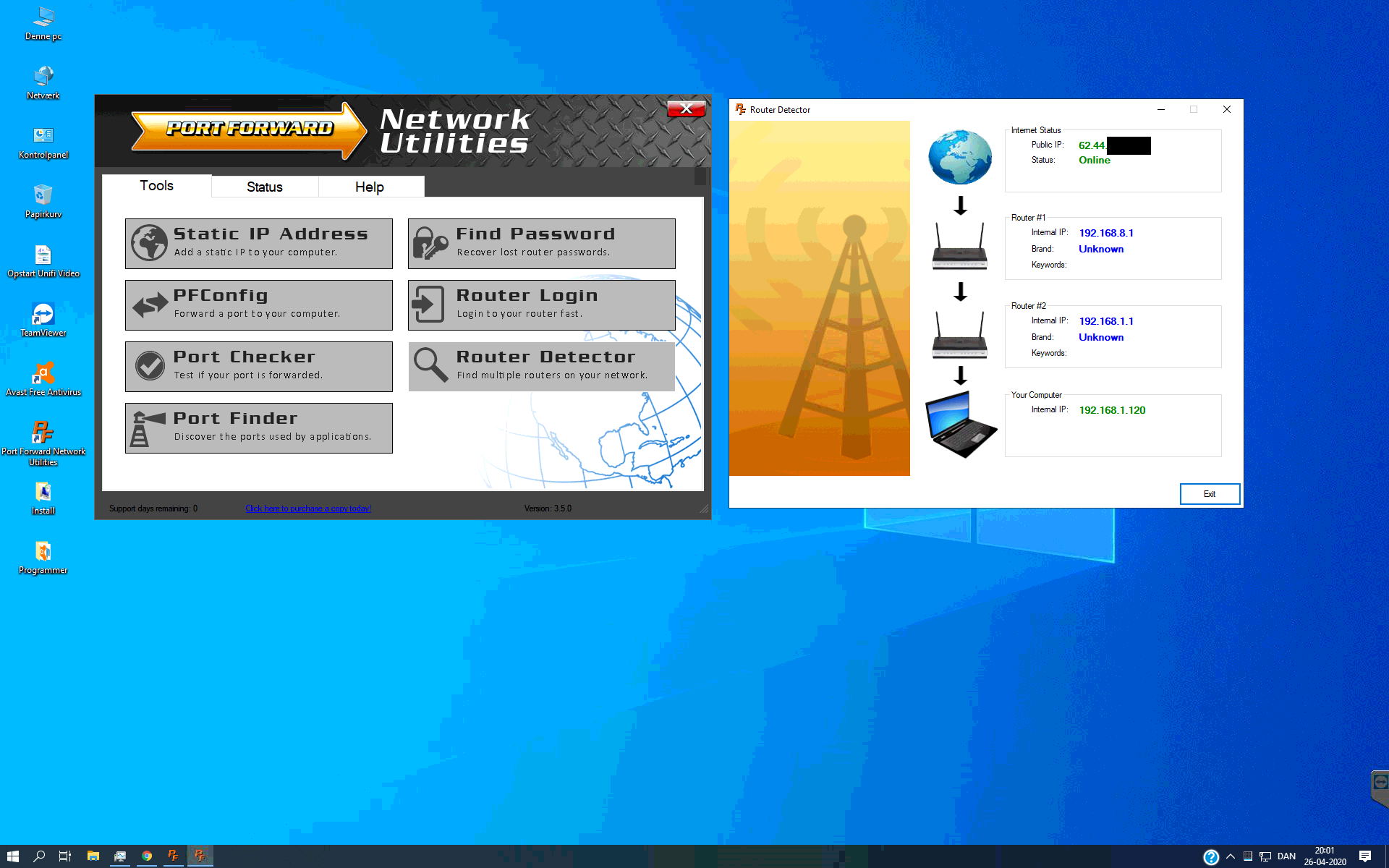
Task: Open the Help tab
Action: click(370, 187)
